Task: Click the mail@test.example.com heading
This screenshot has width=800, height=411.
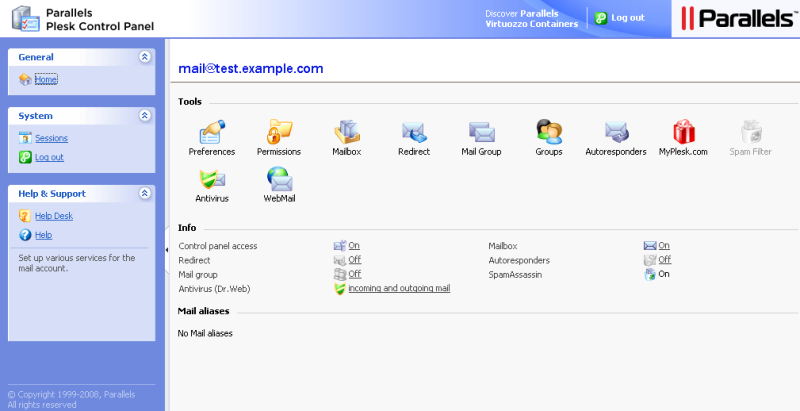Action: click(251, 69)
